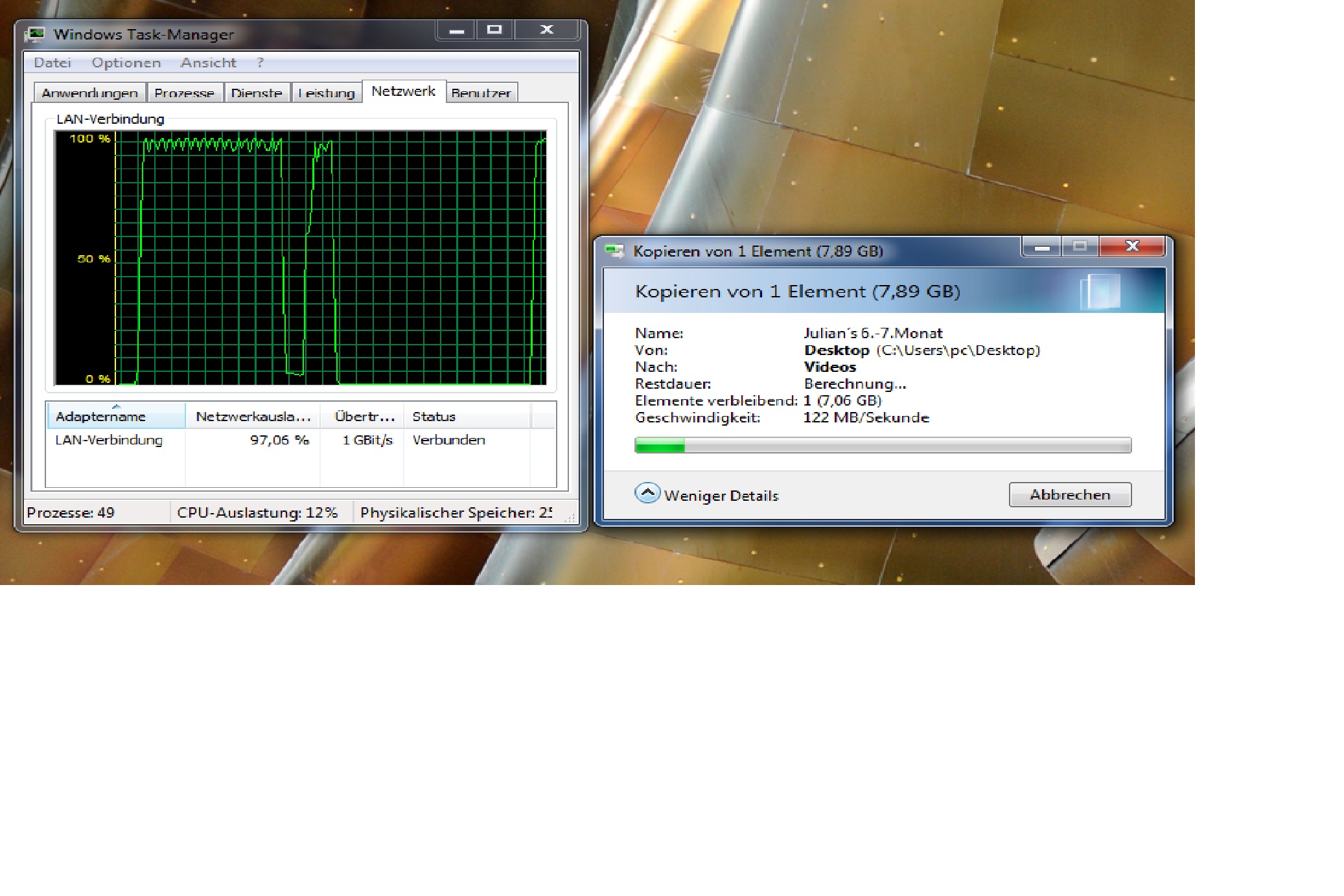This screenshot has width=1344, height=896.
Task: Switch to the Benutzer tab
Action: pyautogui.click(x=481, y=93)
